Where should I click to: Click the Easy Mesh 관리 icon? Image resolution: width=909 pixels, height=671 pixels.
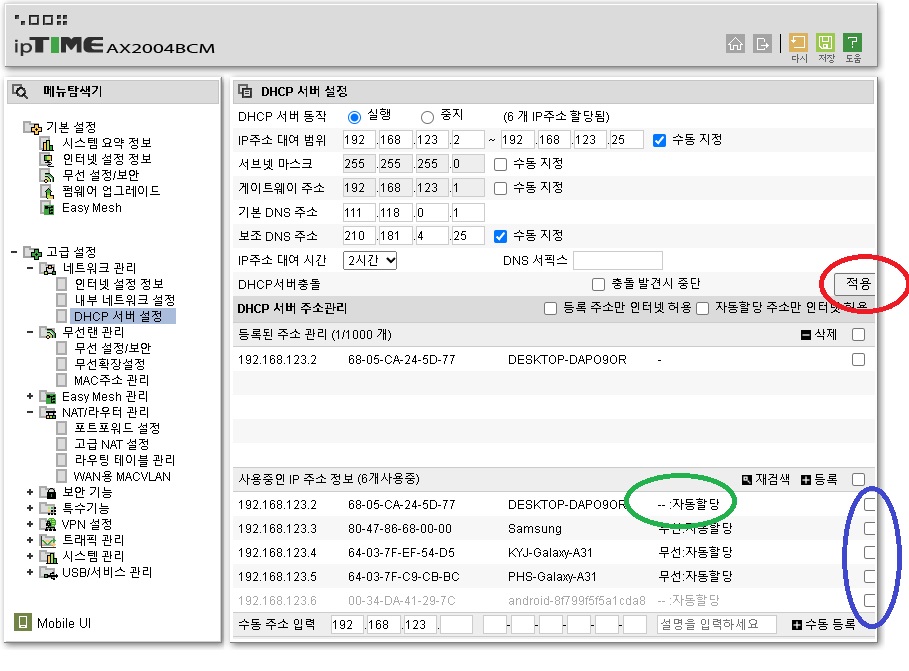(48, 397)
